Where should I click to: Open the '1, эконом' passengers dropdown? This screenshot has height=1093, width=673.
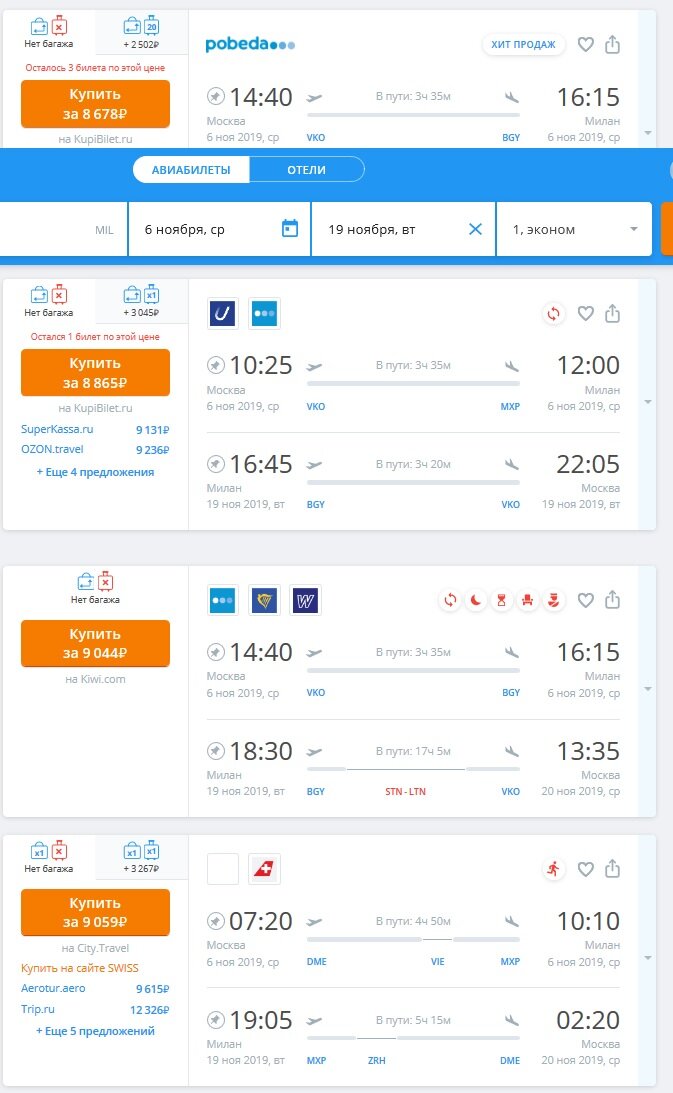pos(574,228)
